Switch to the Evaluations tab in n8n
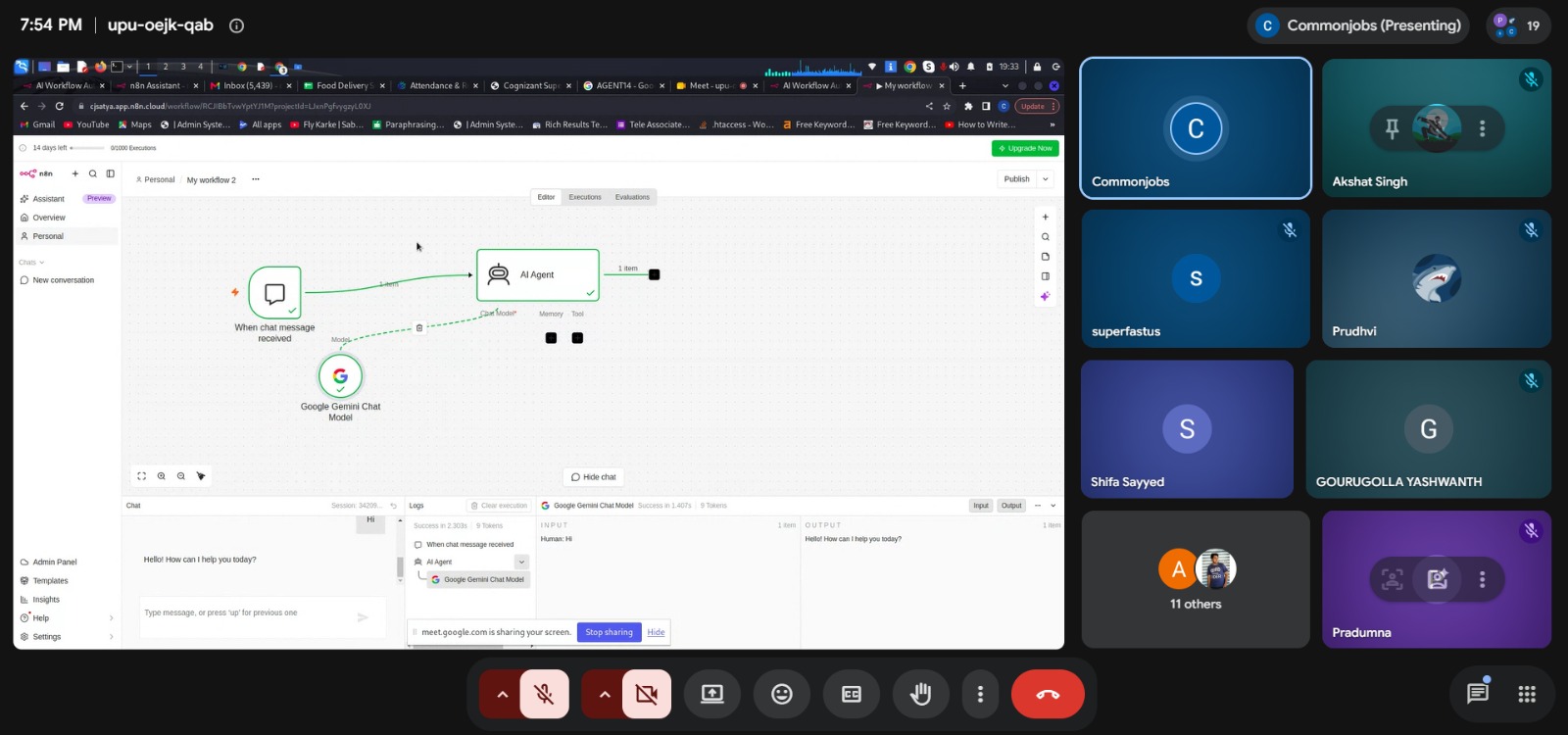This screenshot has height=735, width=1568. tap(632, 197)
